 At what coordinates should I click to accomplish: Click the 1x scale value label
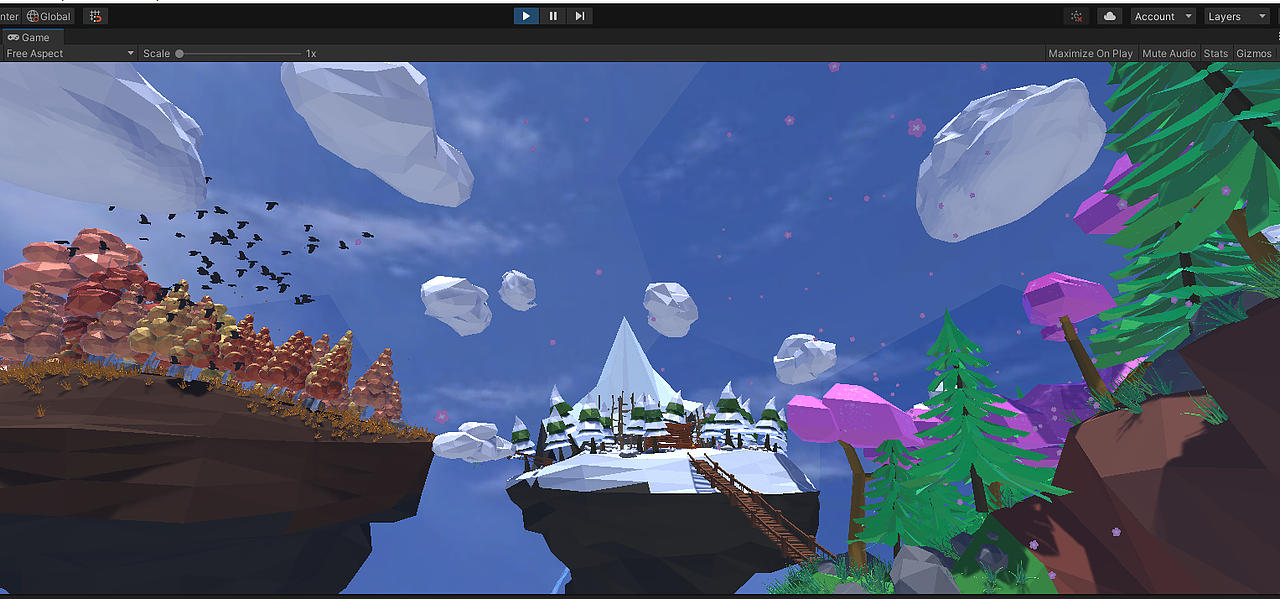[x=311, y=53]
